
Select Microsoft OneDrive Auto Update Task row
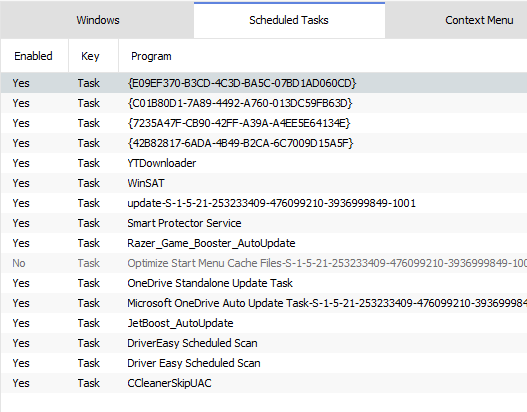(264, 303)
